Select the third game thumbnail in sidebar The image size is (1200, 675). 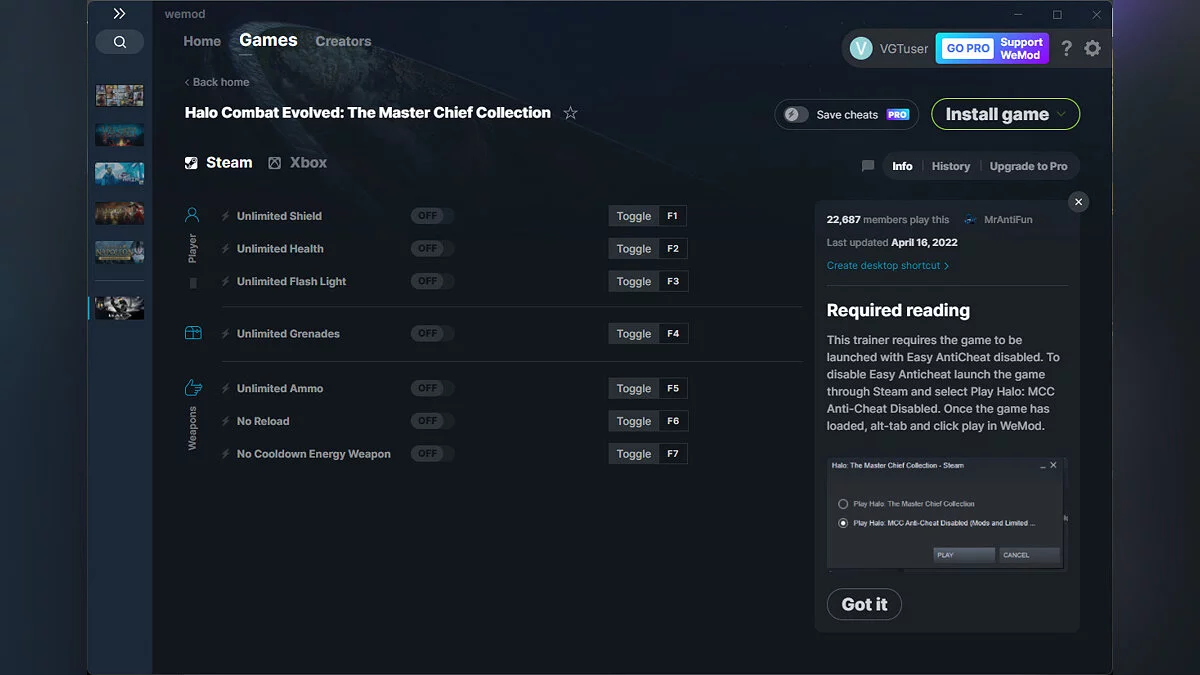(120, 174)
